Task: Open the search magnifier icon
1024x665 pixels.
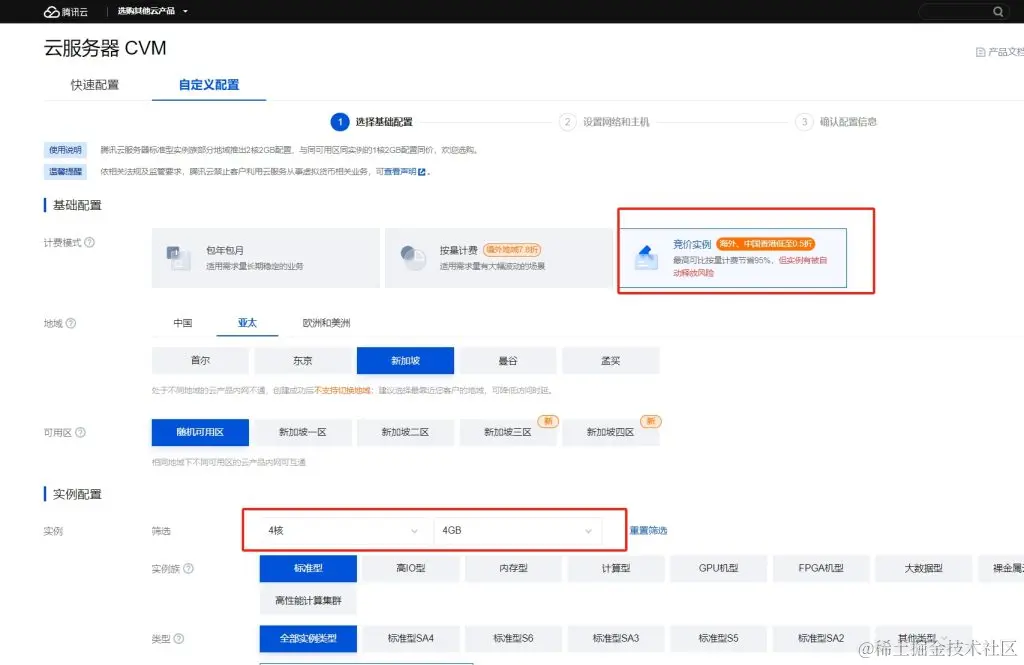Action: coord(998,11)
